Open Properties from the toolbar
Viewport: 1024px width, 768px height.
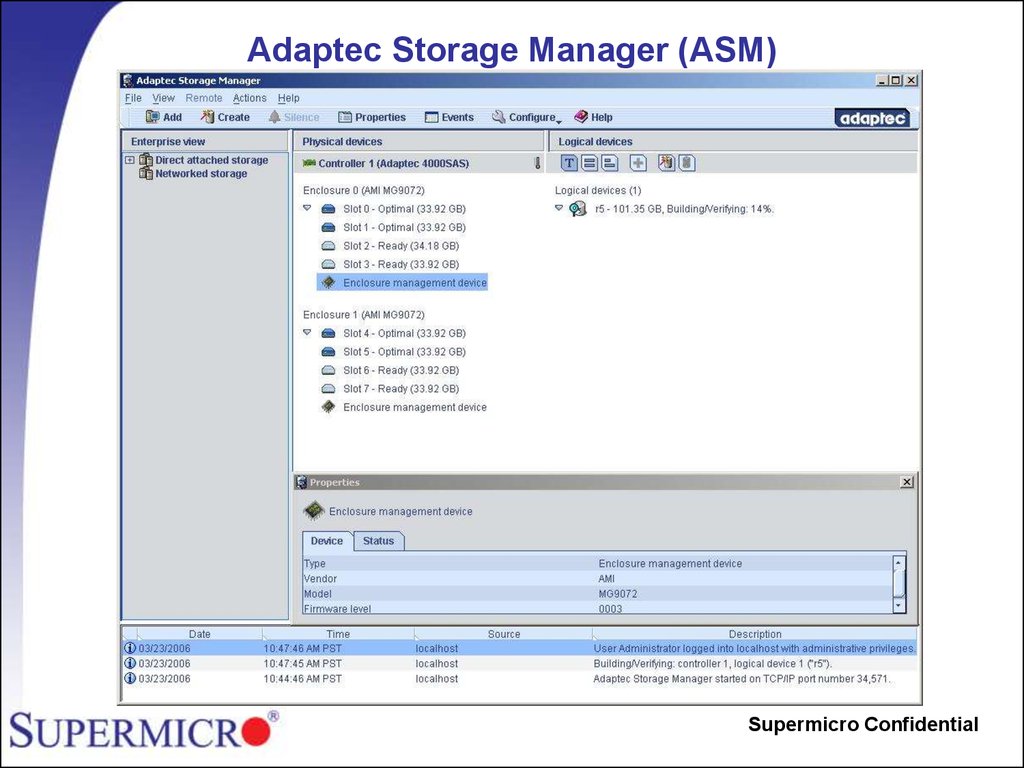point(372,118)
